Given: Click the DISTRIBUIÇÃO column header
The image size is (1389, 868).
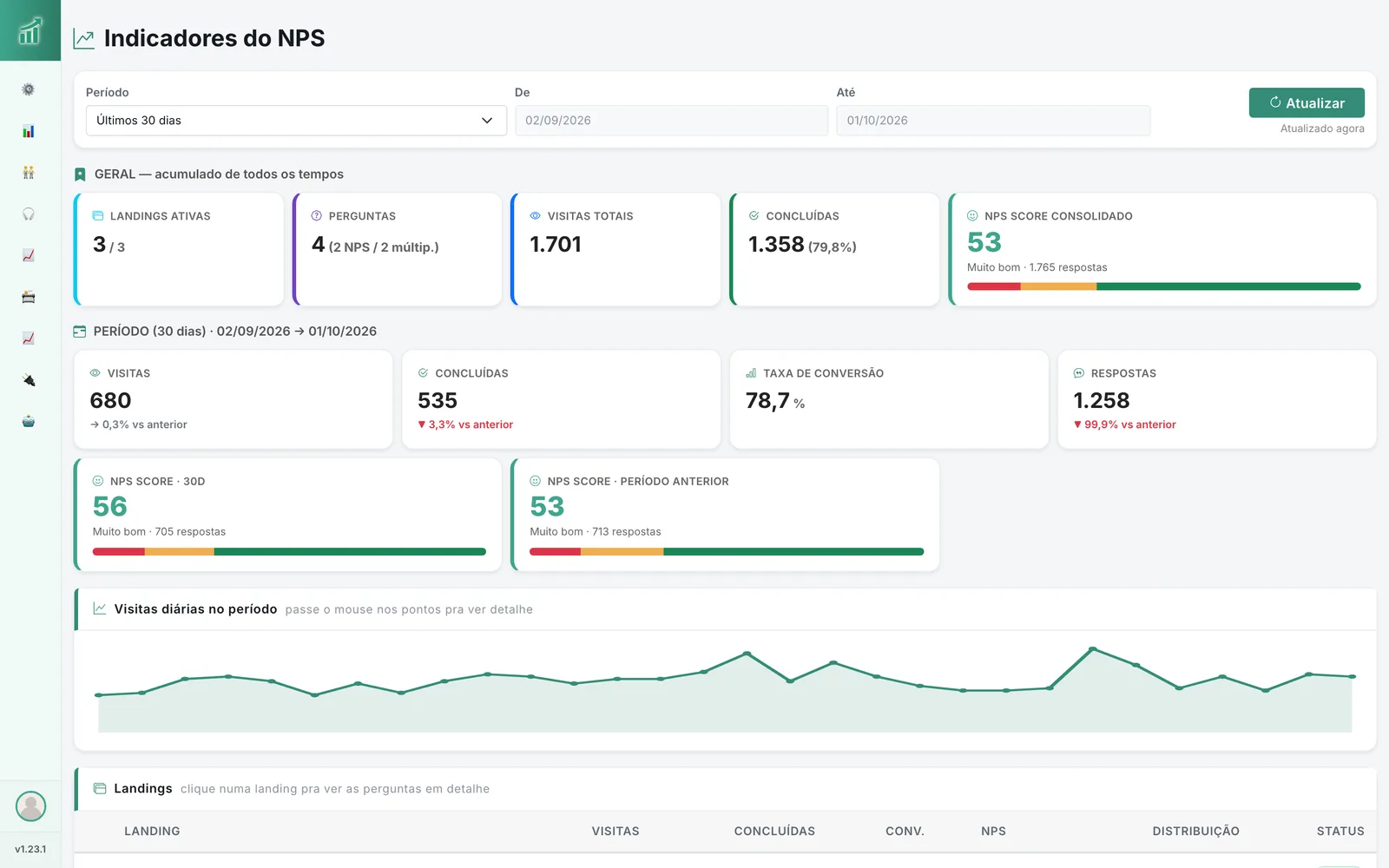Looking at the screenshot, I should tap(1195, 831).
